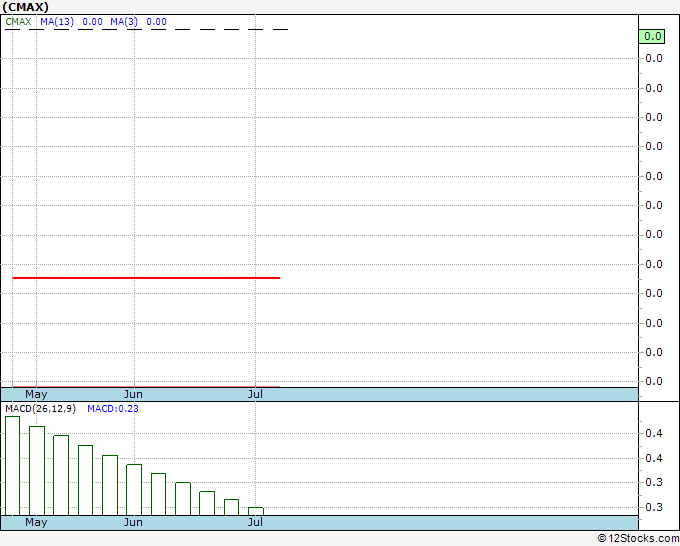
Task: Click the tallest MACD histogram bar
Action: 12,465
